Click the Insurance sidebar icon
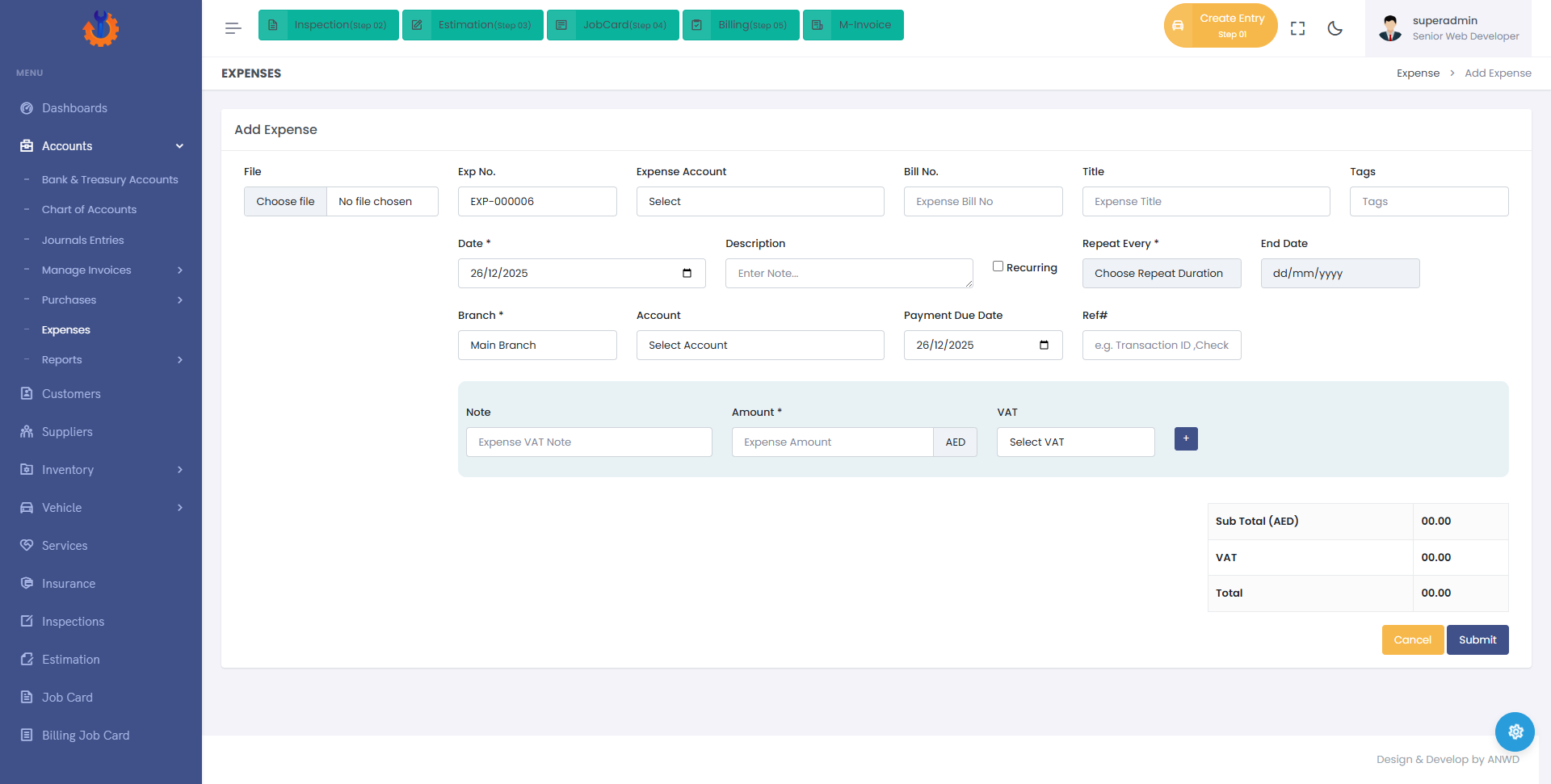The image size is (1551, 784). click(27, 583)
